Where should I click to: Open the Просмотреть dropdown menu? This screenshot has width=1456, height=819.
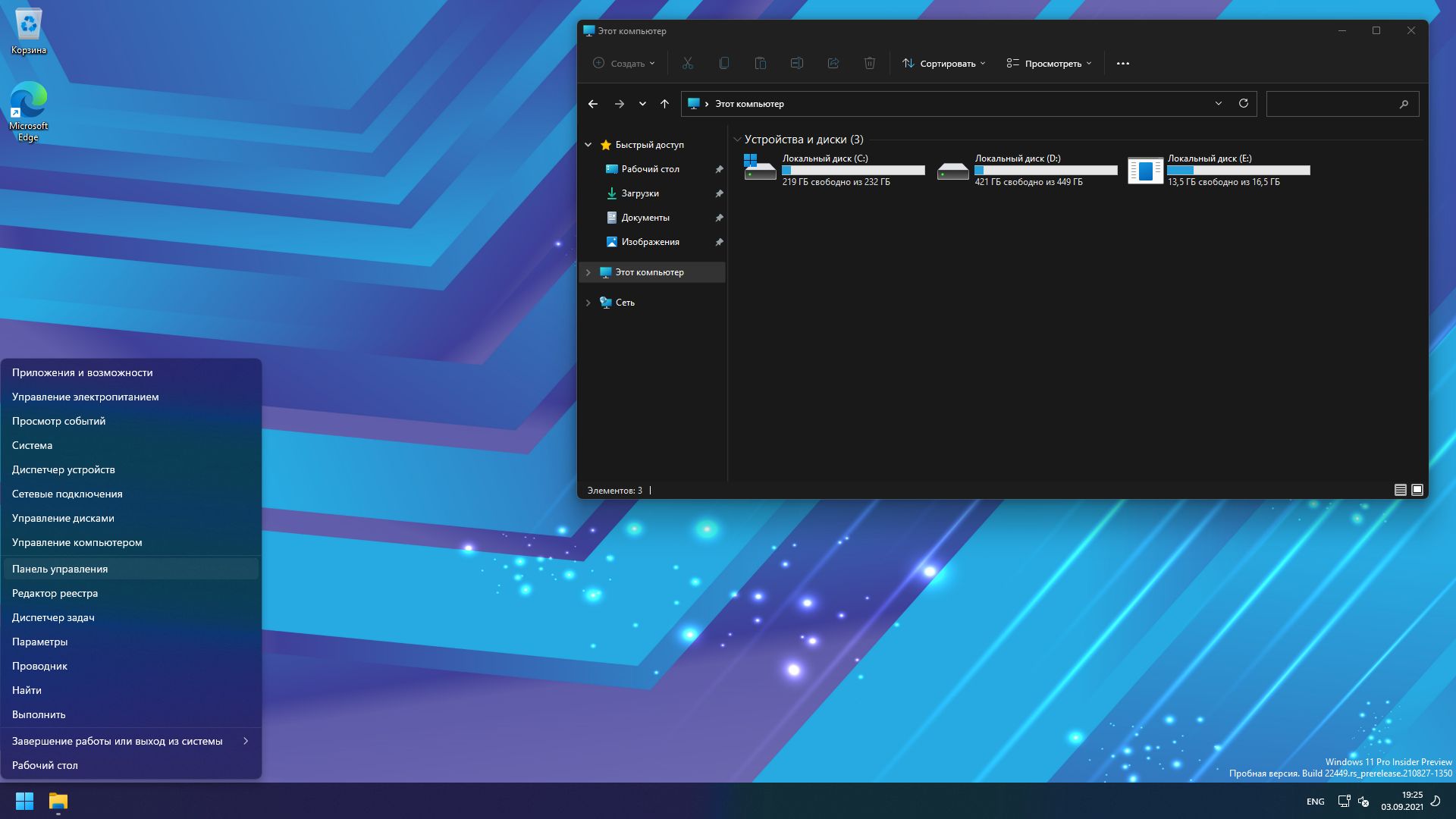(1050, 64)
